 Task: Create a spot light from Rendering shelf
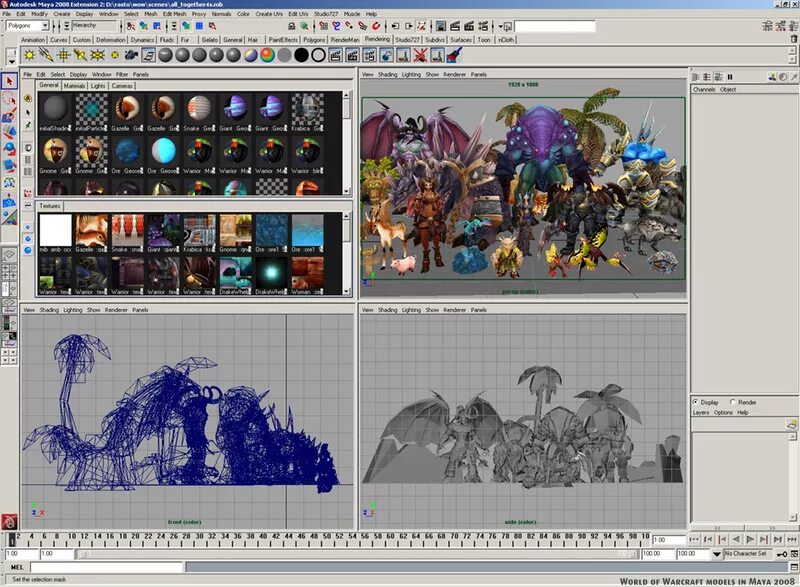pyautogui.click(x=80, y=55)
